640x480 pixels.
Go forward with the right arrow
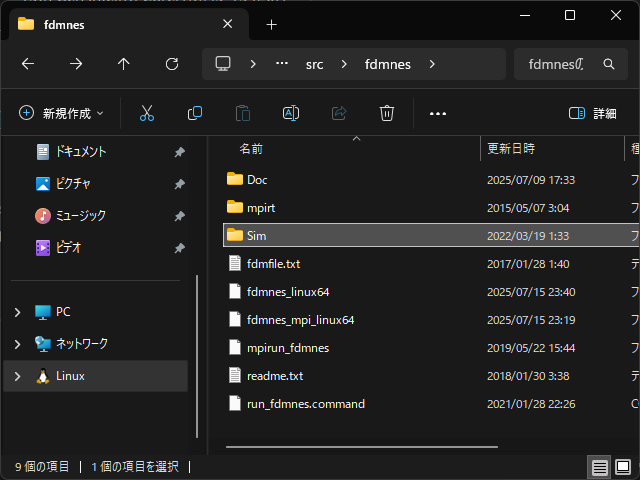click(x=76, y=64)
